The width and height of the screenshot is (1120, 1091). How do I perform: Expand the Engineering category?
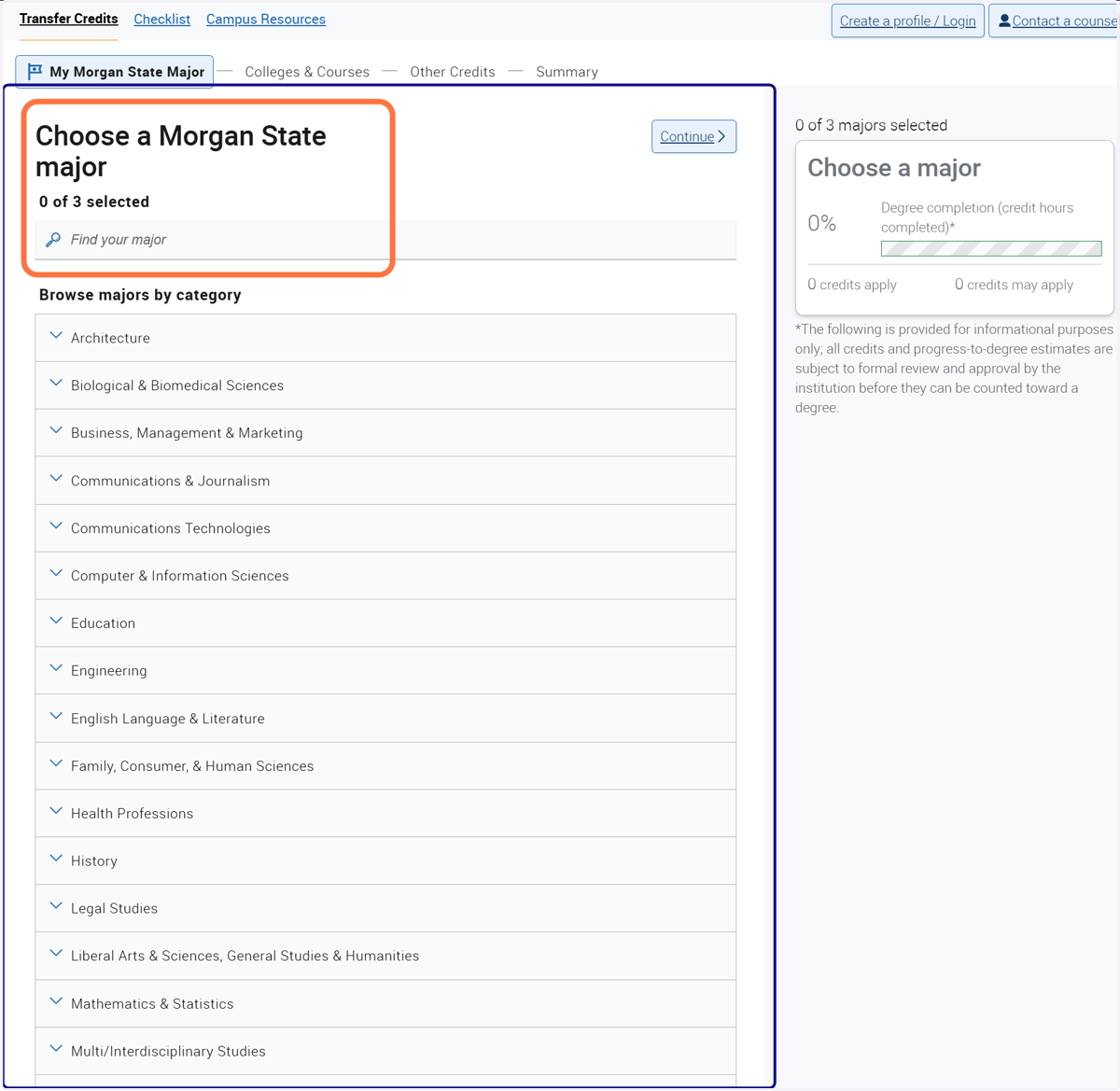[385, 671]
